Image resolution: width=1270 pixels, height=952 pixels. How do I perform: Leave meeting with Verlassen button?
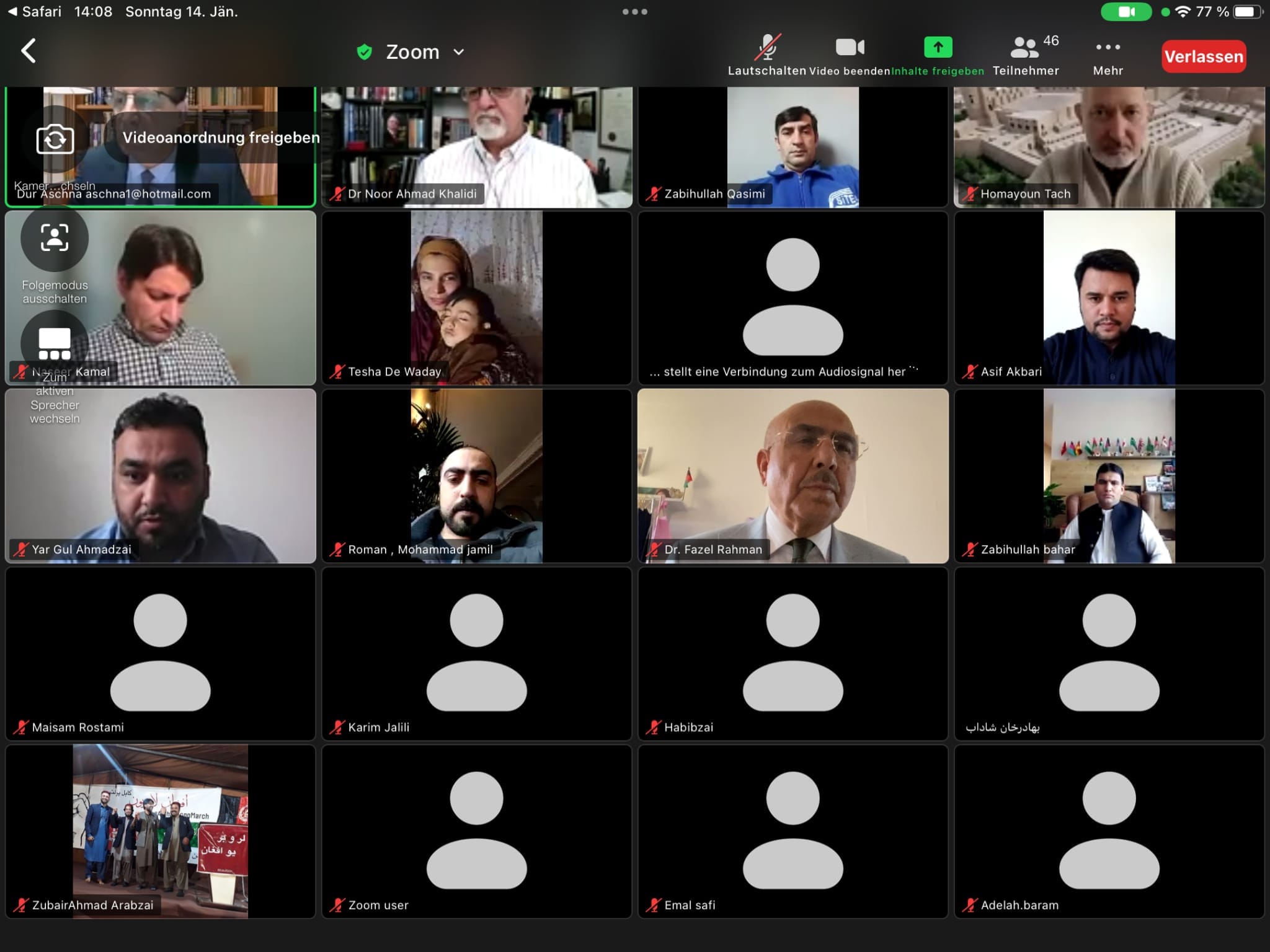click(1204, 56)
